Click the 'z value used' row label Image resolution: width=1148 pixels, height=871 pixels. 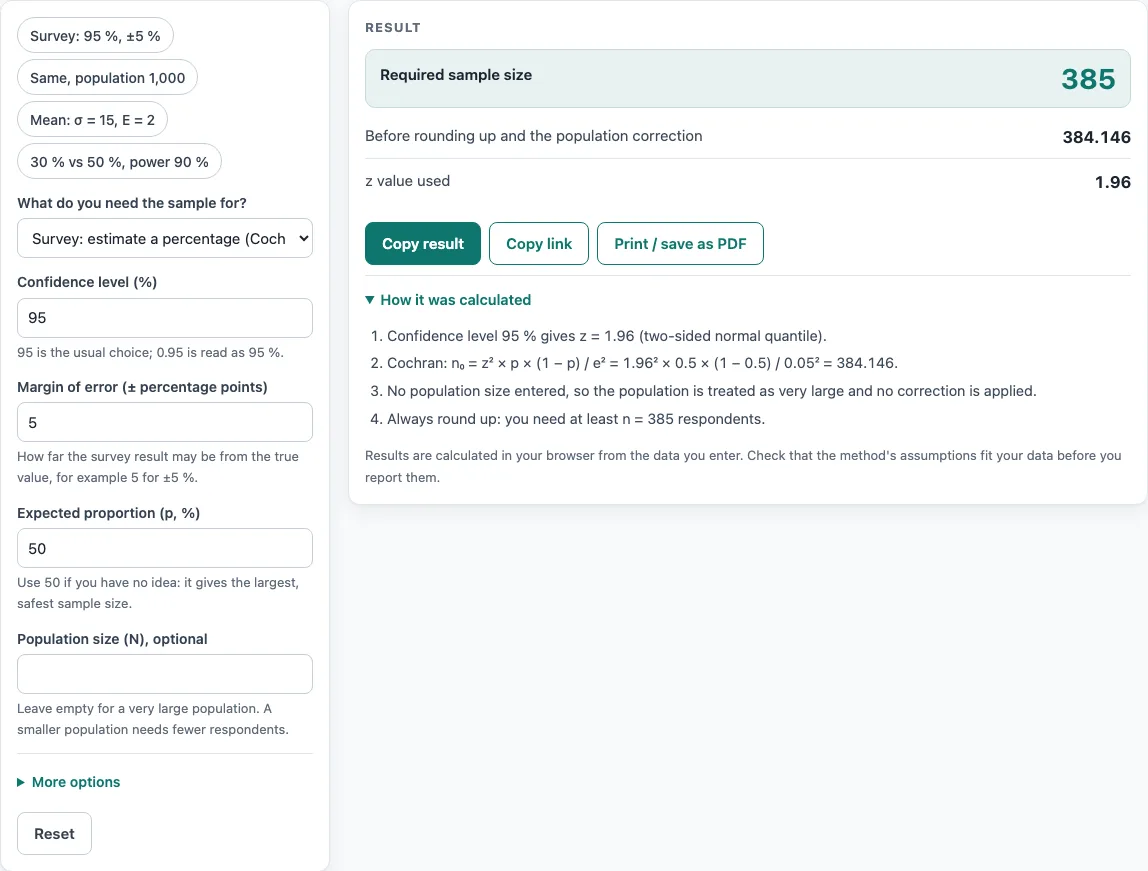pos(408,181)
